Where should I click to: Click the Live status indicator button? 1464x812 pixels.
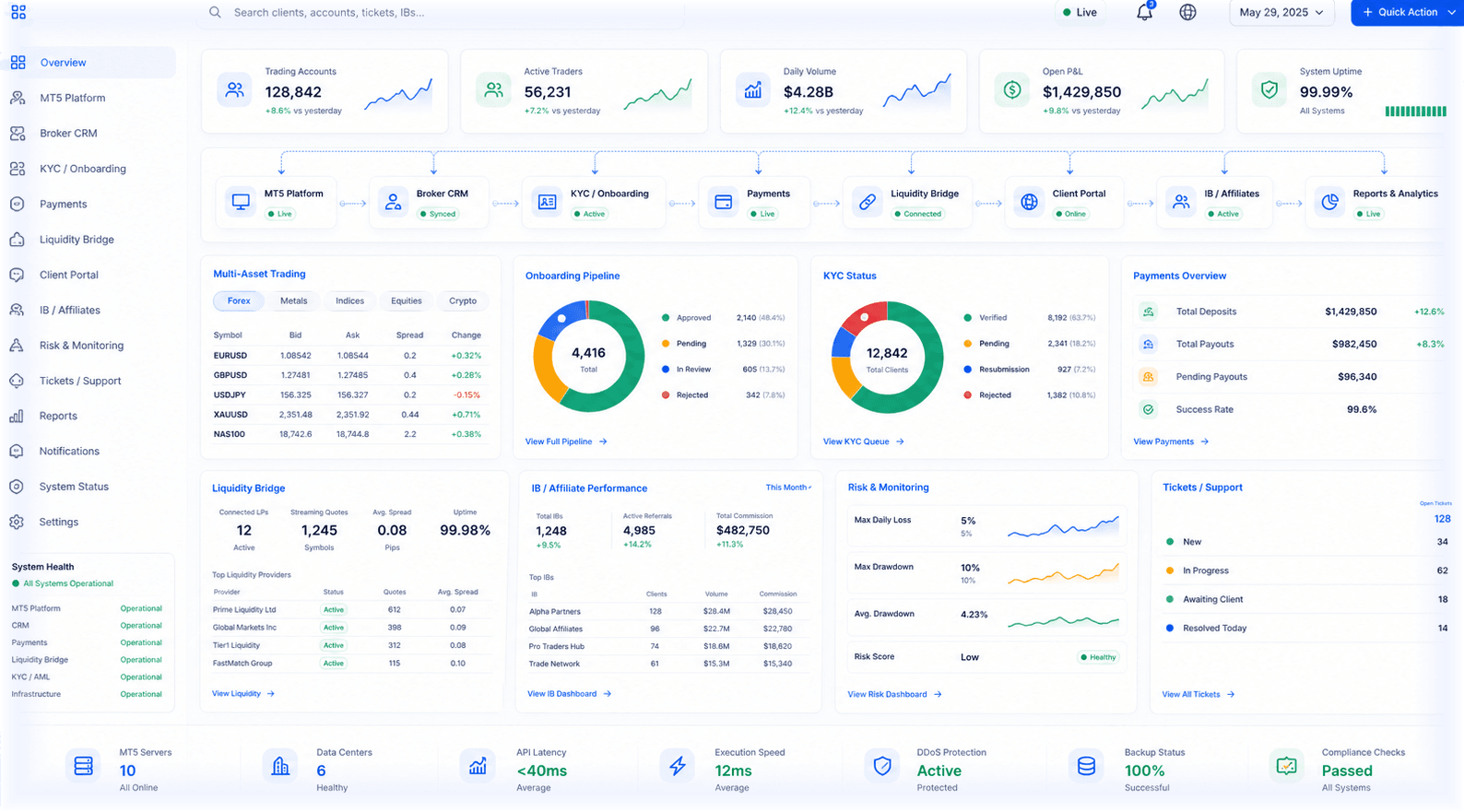click(1080, 12)
